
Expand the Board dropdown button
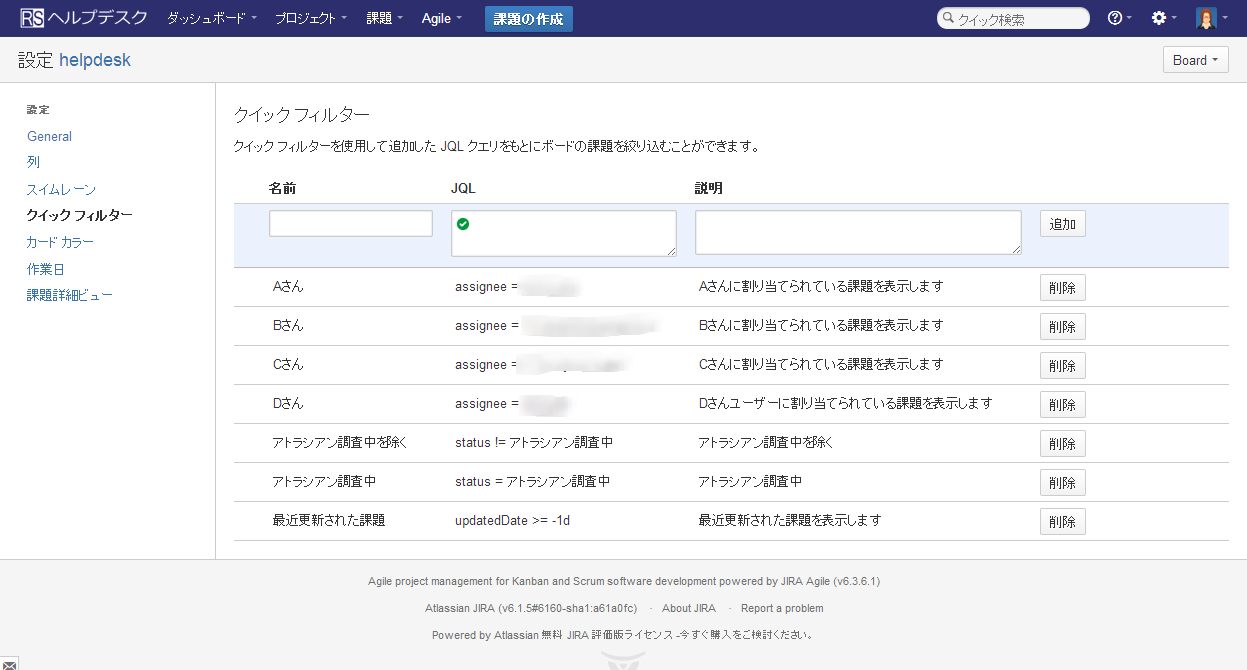1195,60
